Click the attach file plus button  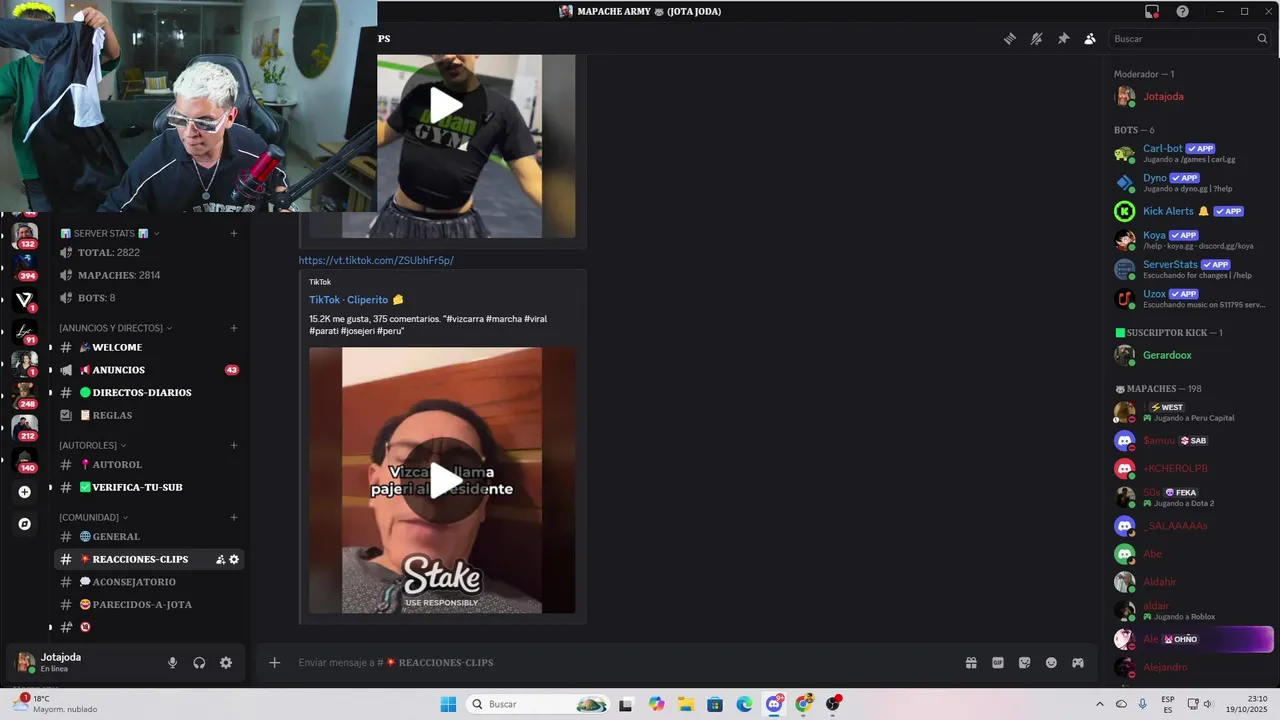[x=274, y=663]
